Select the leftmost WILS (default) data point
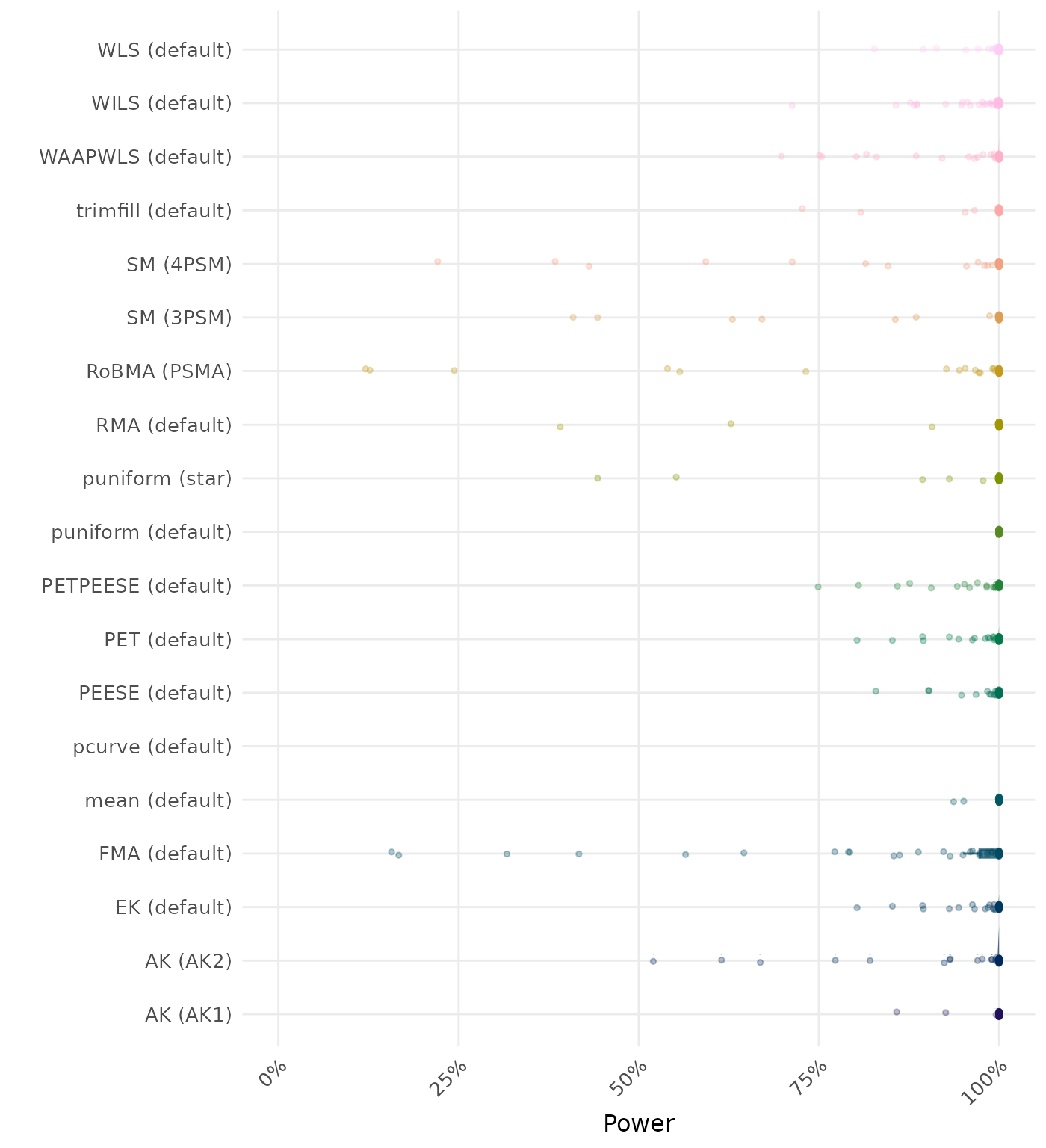The image size is (1046, 1148). 792,105
